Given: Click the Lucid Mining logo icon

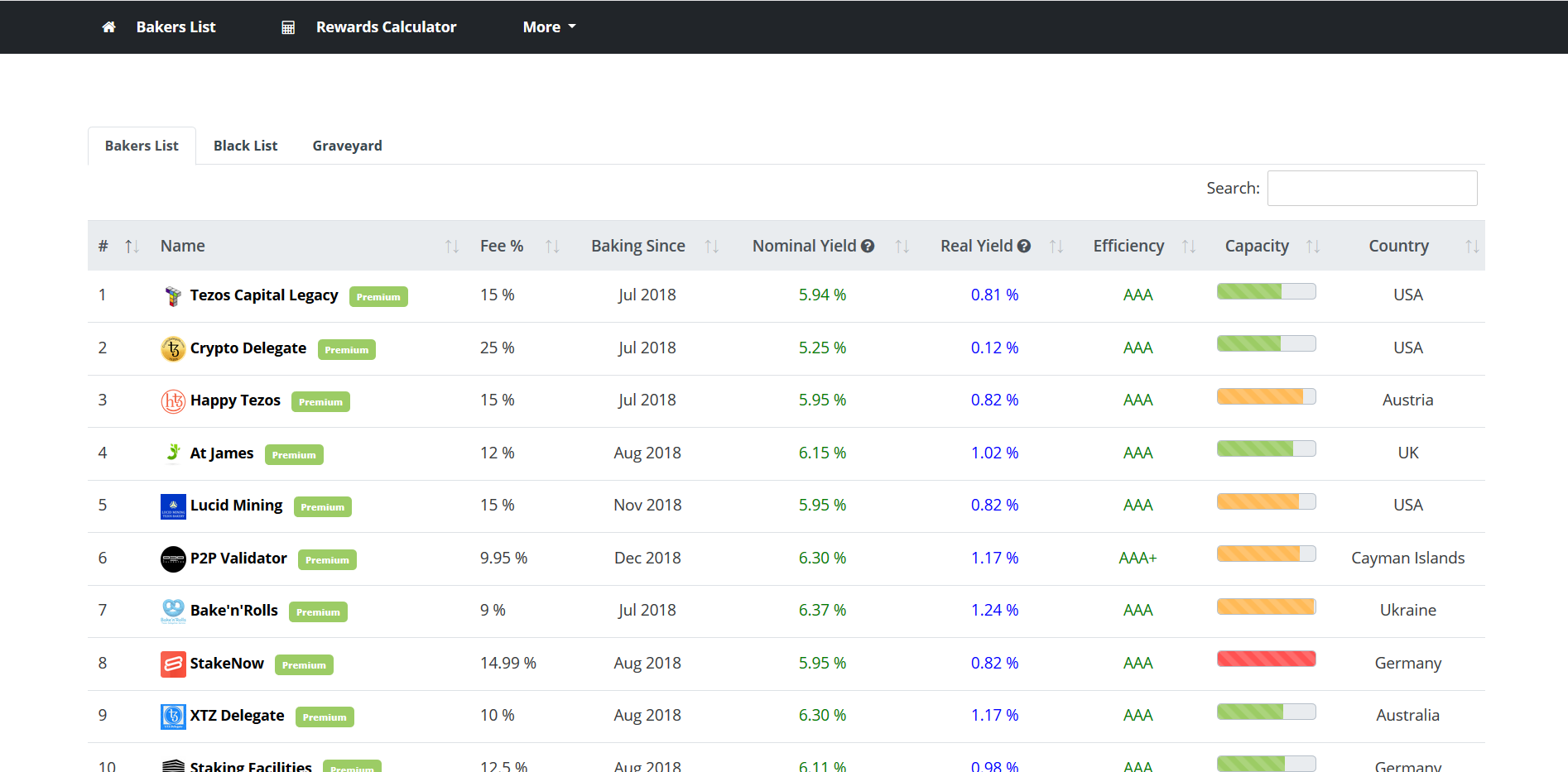Looking at the screenshot, I should [x=173, y=506].
